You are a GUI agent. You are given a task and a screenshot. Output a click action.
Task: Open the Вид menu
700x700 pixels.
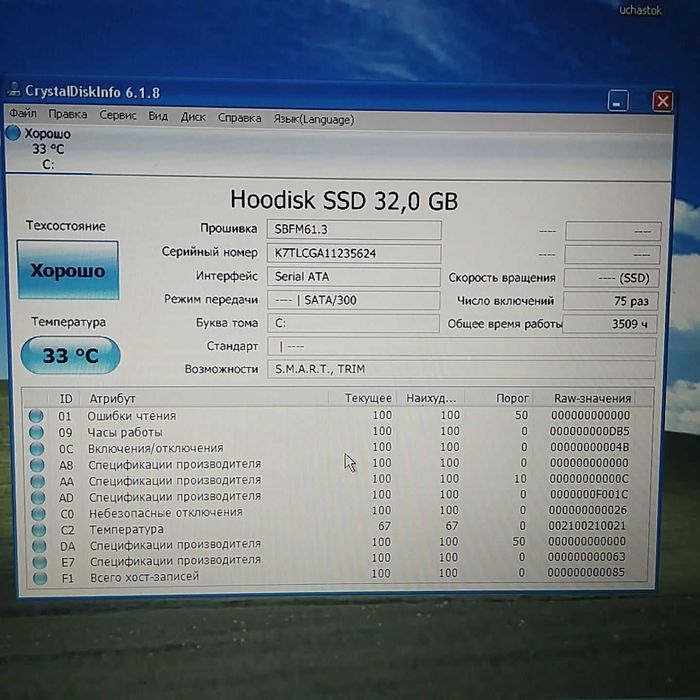pyautogui.click(x=158, y=116)
